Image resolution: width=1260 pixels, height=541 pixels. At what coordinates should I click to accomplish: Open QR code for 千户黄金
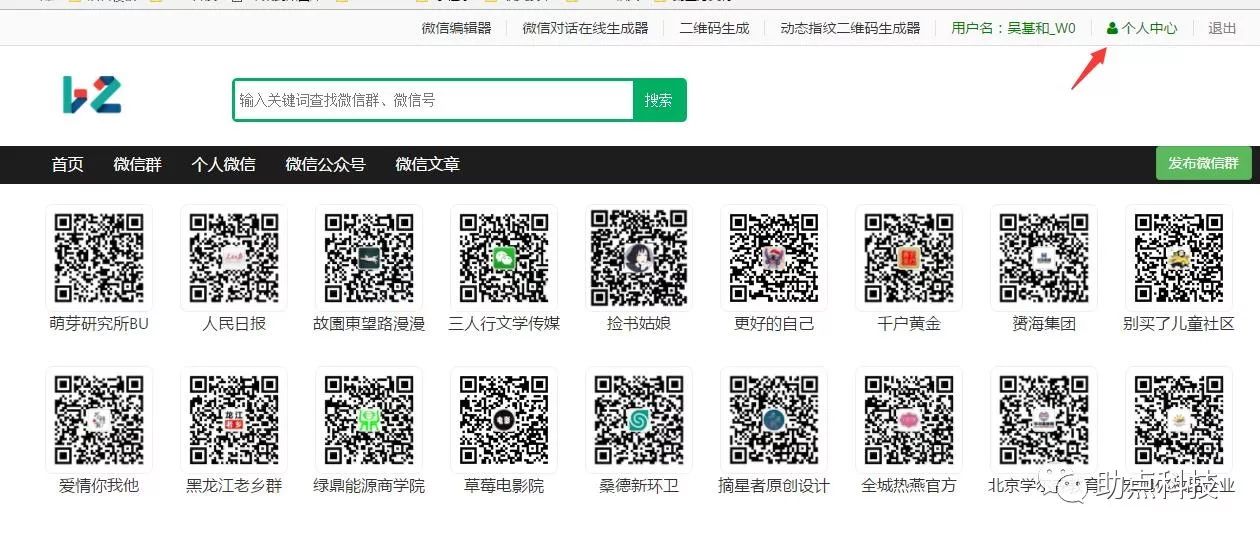909,258
